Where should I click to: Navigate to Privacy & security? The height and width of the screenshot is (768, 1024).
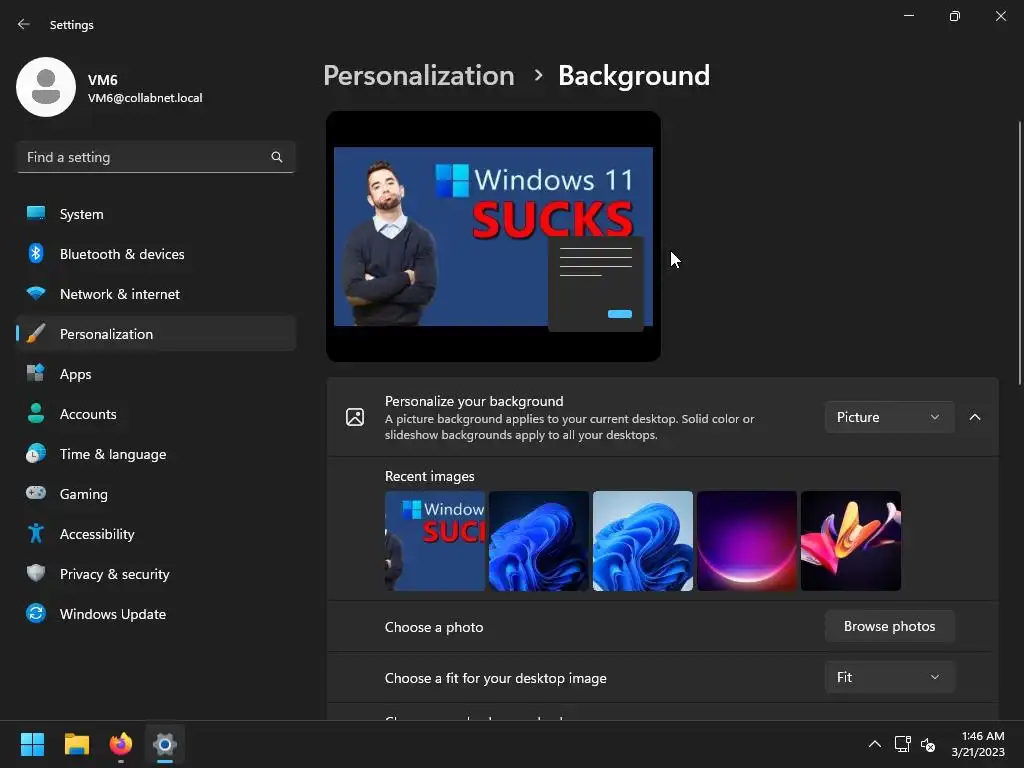point(156,573)
